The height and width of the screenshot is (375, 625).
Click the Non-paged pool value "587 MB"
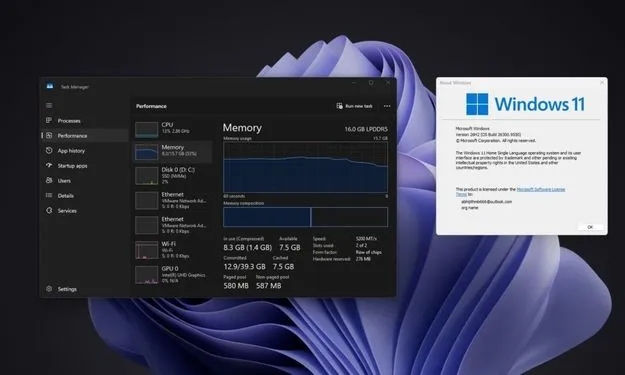(269, 286)
